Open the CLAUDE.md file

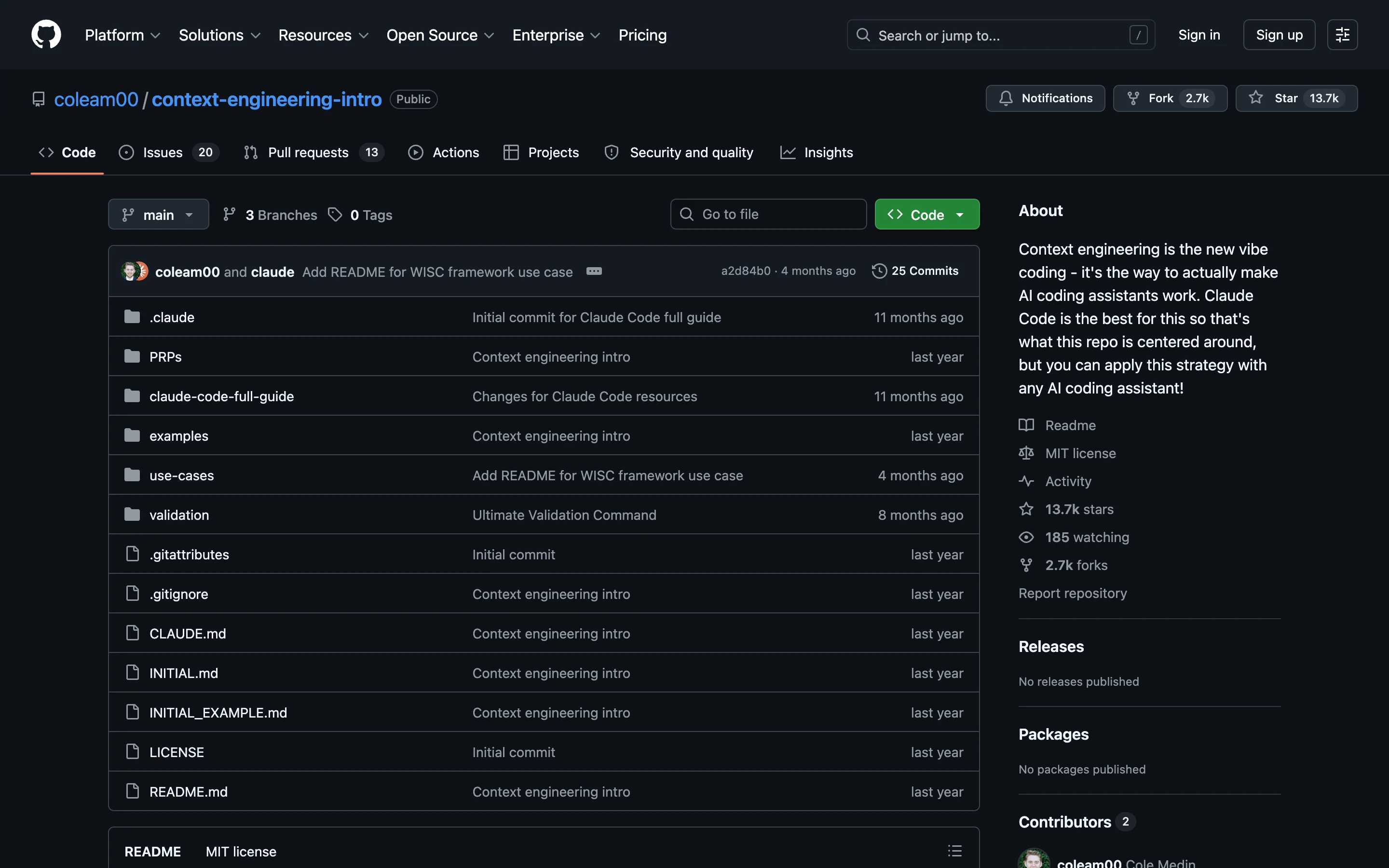pos(188,634)
